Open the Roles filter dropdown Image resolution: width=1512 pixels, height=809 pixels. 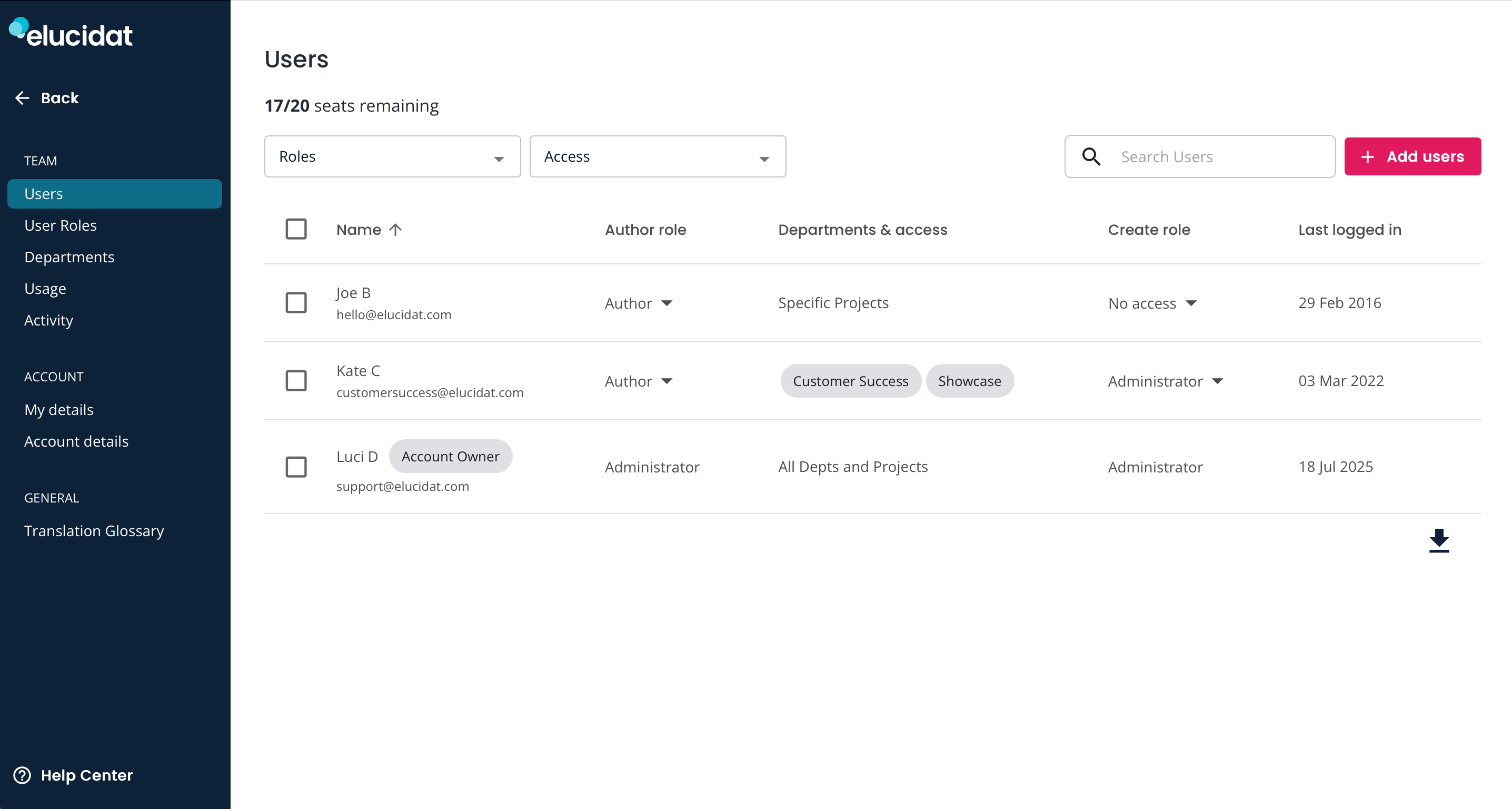coord(392,156)
